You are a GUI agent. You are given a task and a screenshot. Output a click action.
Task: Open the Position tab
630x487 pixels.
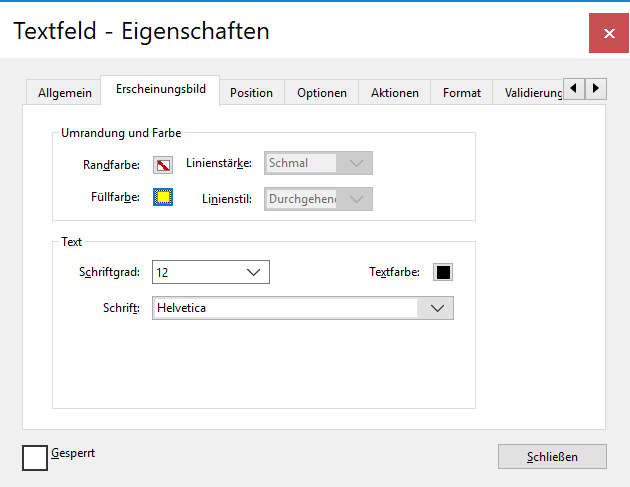click(252, 92)
